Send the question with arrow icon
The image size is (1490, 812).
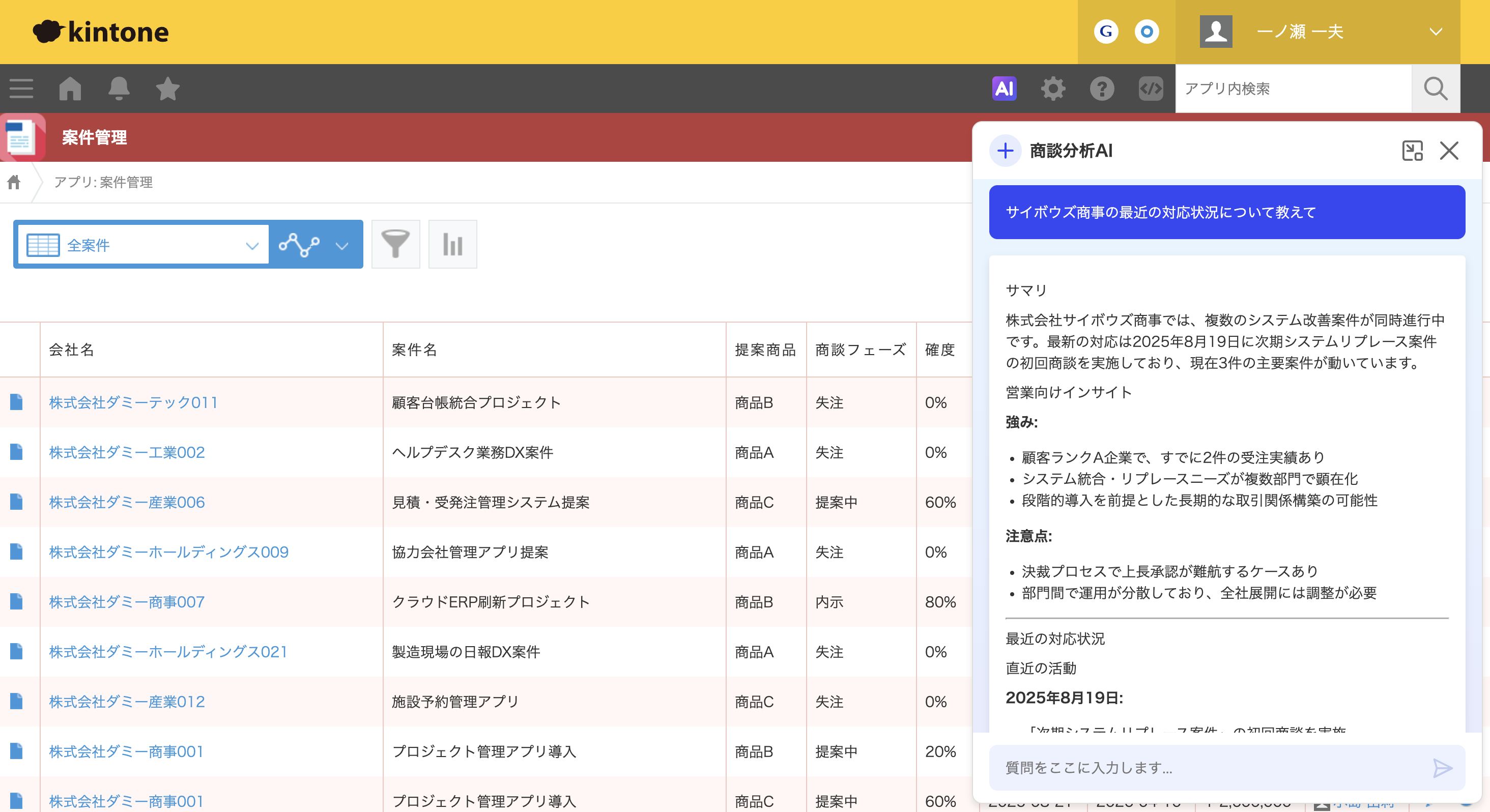(x=1443, y=768)
